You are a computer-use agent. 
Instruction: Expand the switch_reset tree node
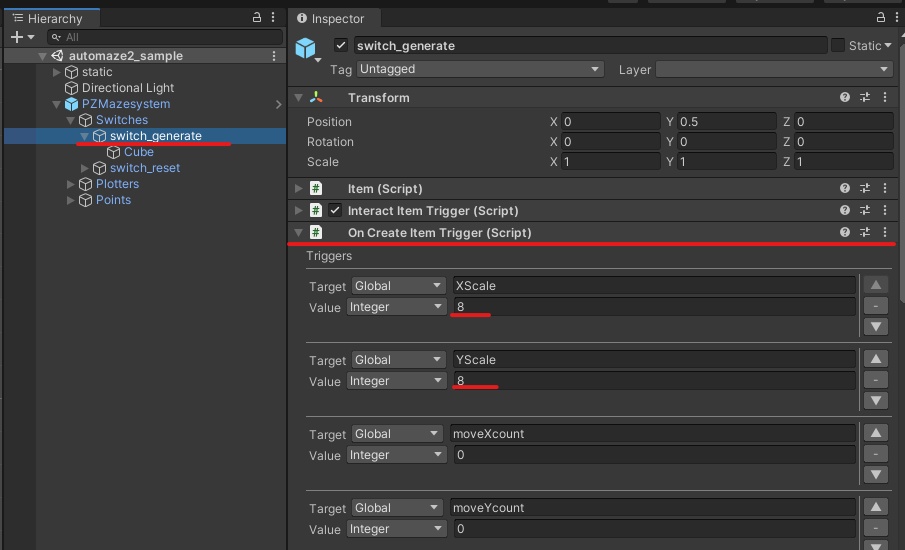click(85, 168)
